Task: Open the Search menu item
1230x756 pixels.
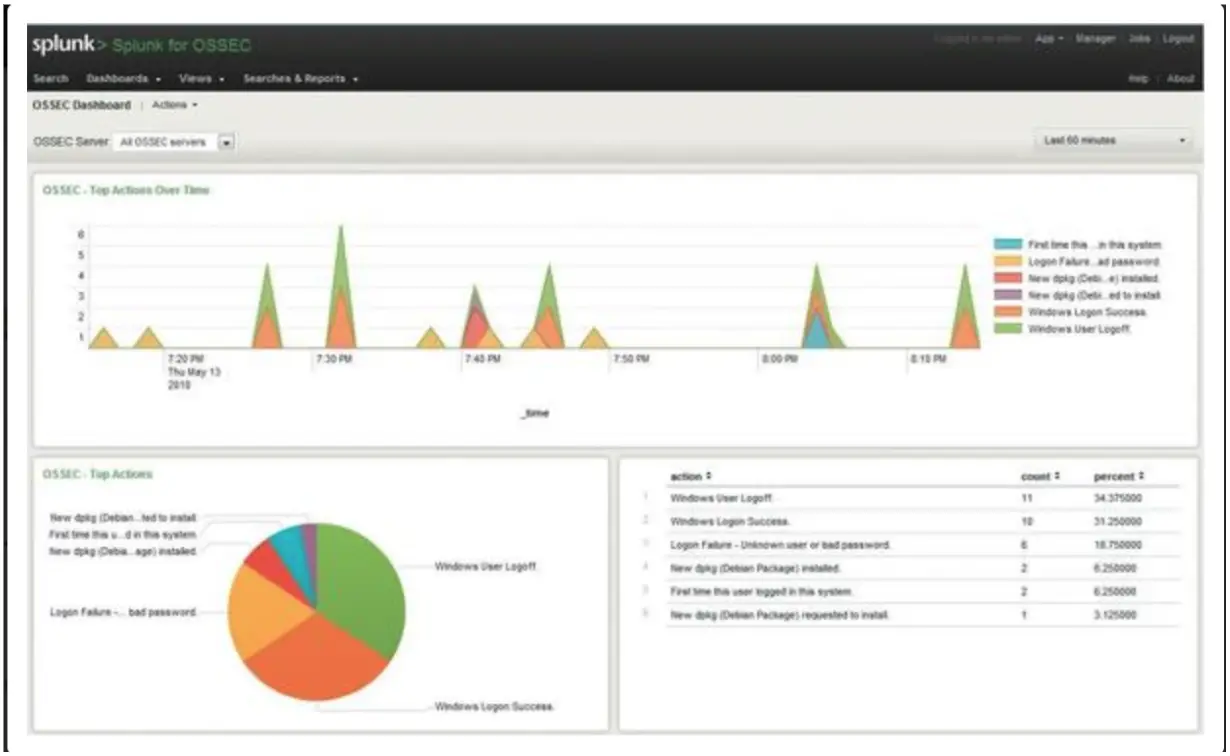Action: coord(50,78)
